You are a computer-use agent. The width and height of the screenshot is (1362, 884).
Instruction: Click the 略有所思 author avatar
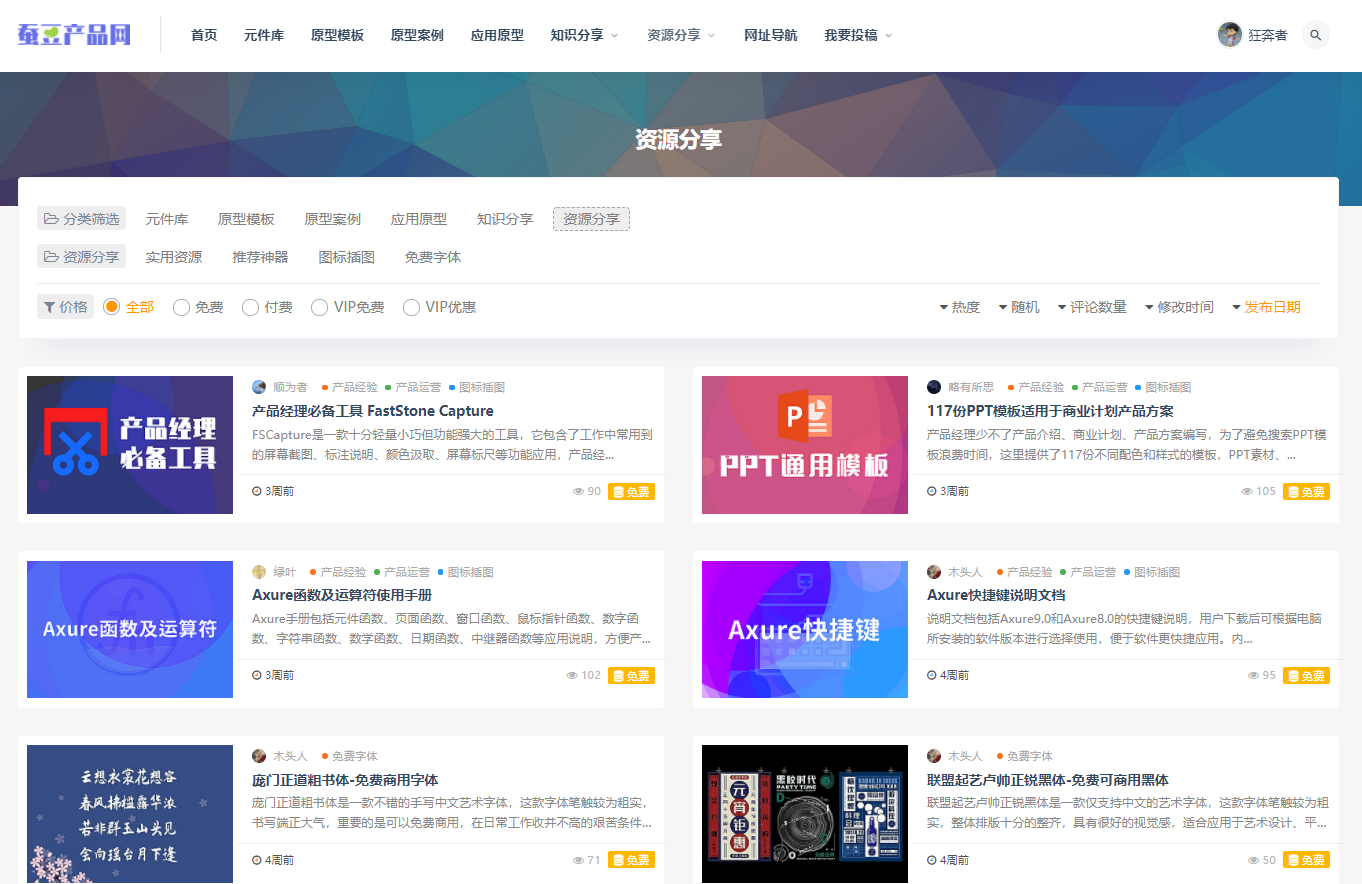coord(934,387)
